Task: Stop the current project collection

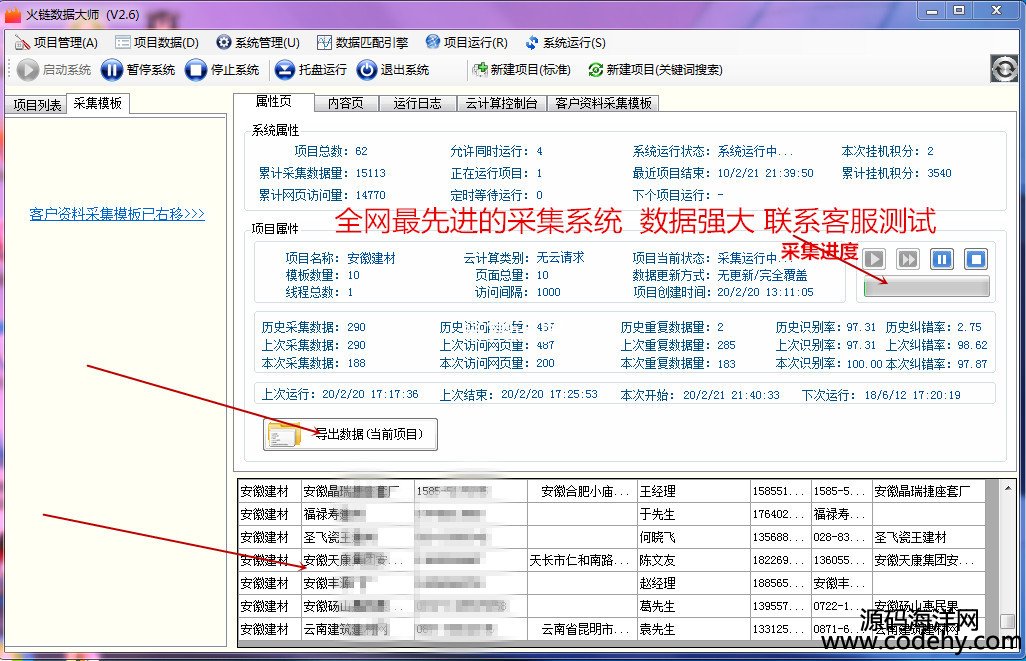Action: point(976,259)
